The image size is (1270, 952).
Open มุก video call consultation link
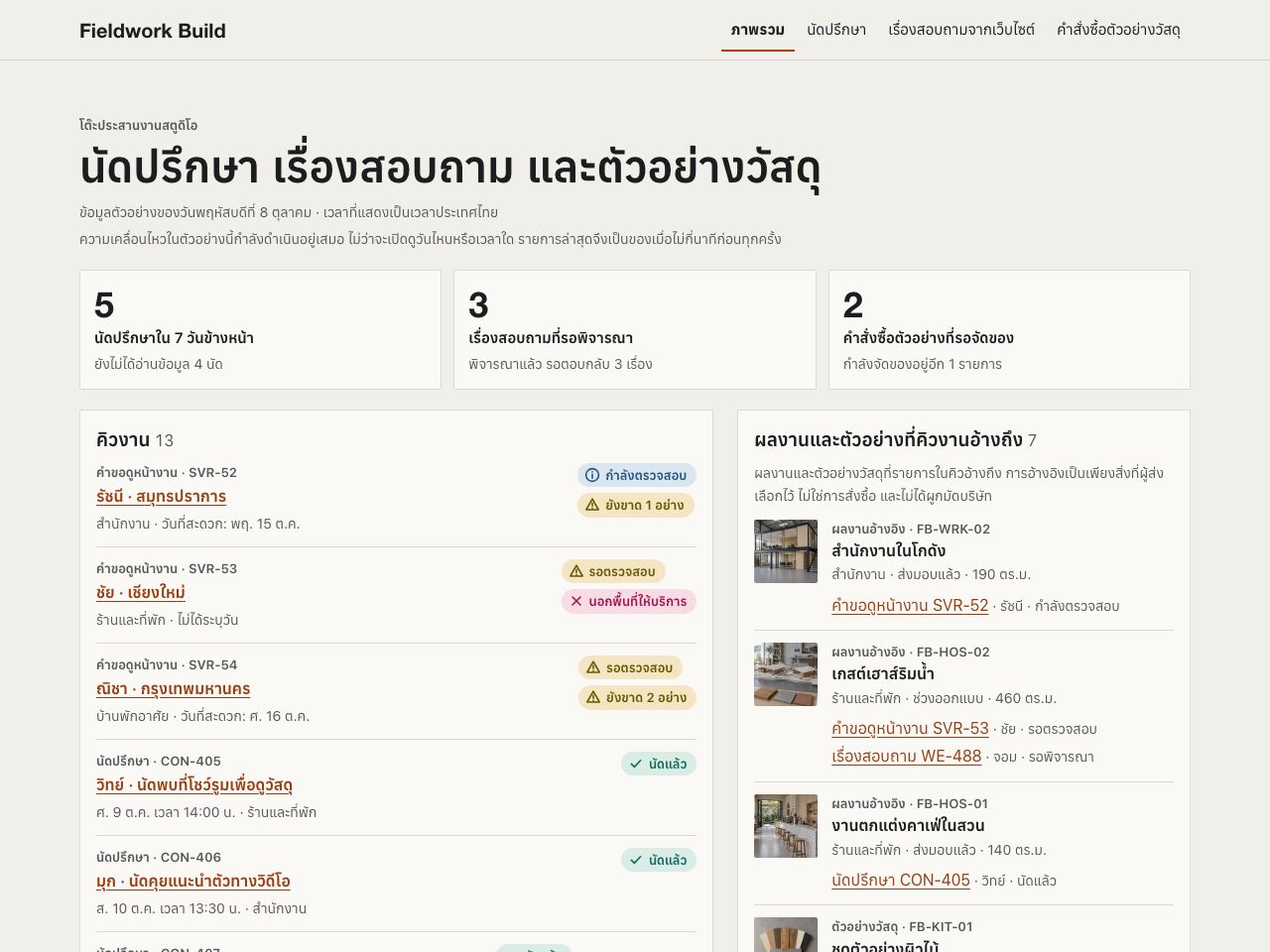pyautogui.click(x=193, y=882)
